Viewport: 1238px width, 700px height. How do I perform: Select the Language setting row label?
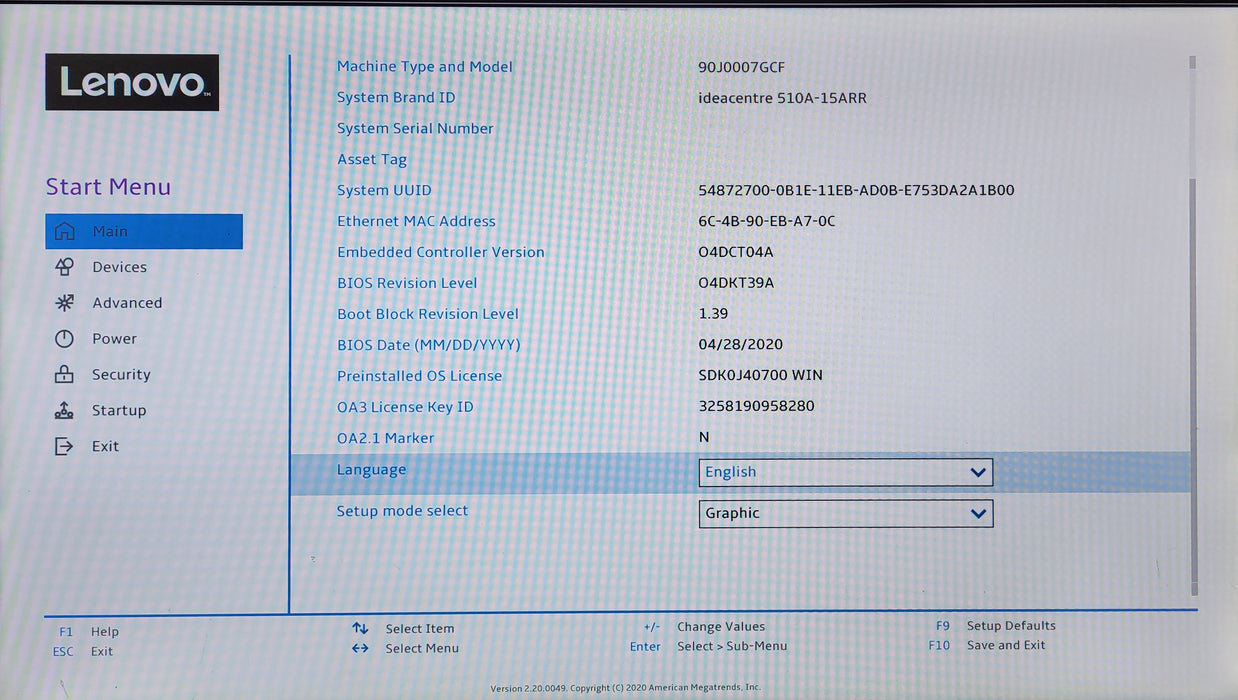[x=372, y=470]
